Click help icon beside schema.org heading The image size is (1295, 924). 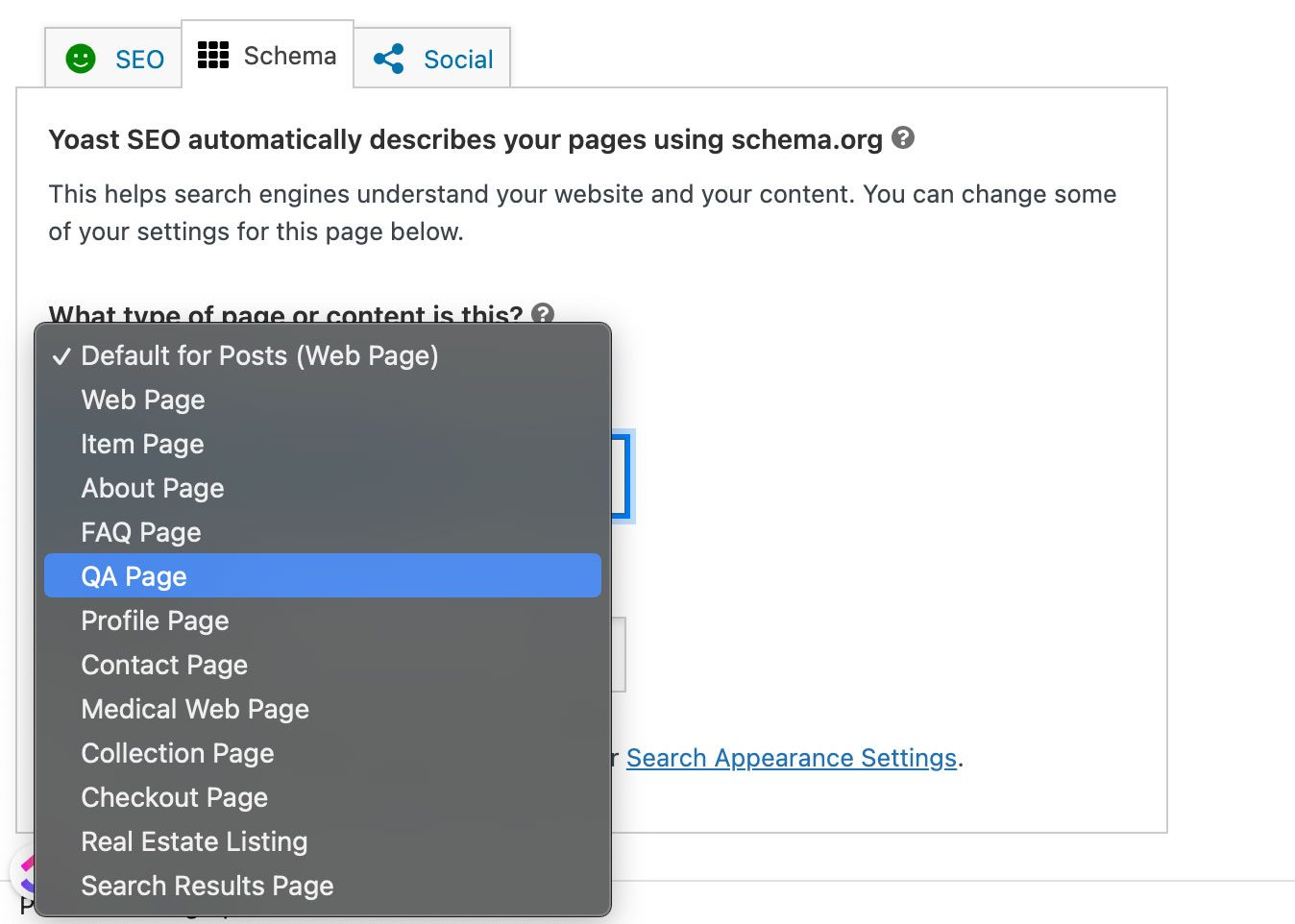pos(903,137)
